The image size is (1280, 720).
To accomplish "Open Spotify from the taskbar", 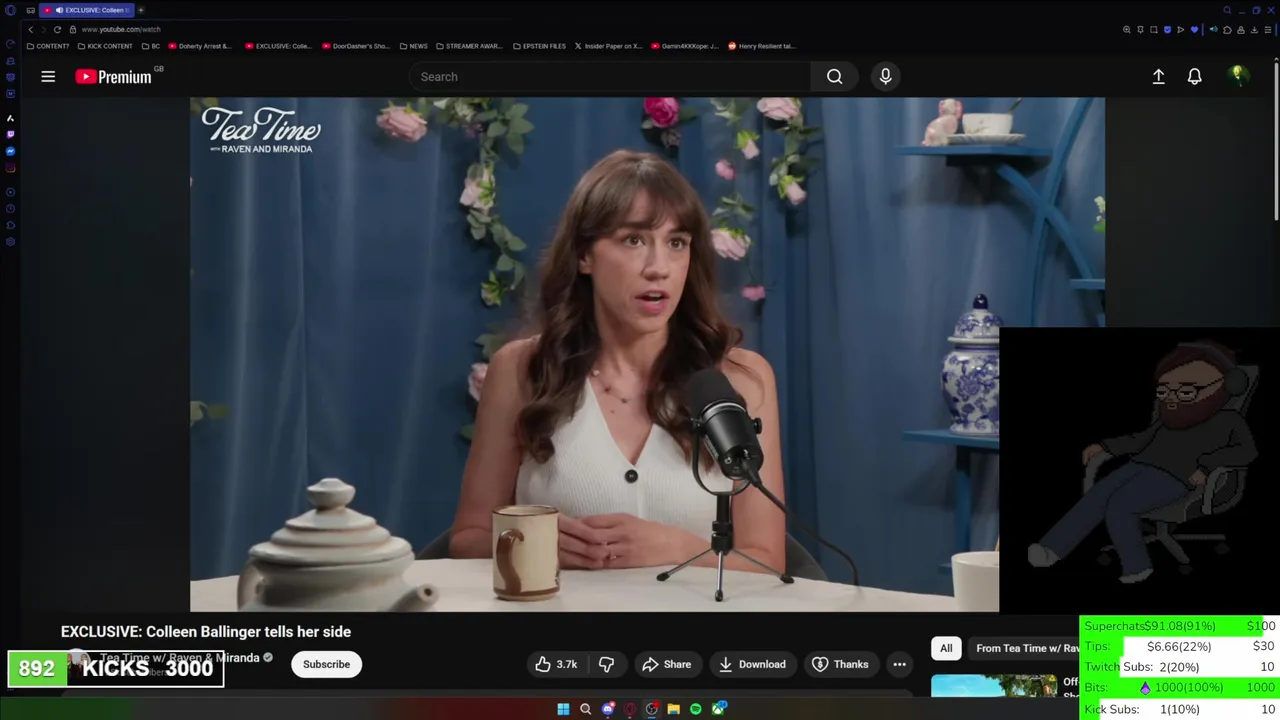I will [x=696, y=709].
